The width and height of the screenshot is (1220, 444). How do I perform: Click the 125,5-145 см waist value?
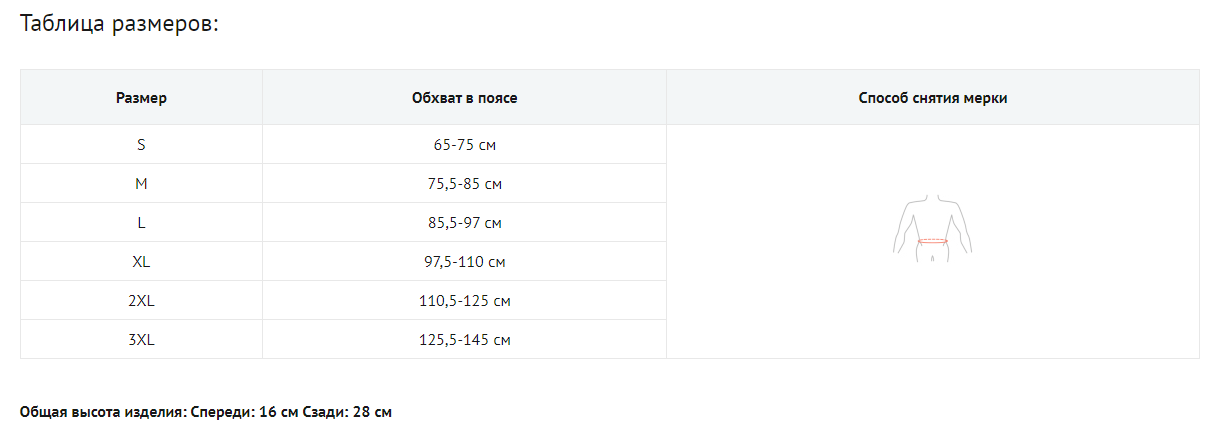(x=465, y=340)
